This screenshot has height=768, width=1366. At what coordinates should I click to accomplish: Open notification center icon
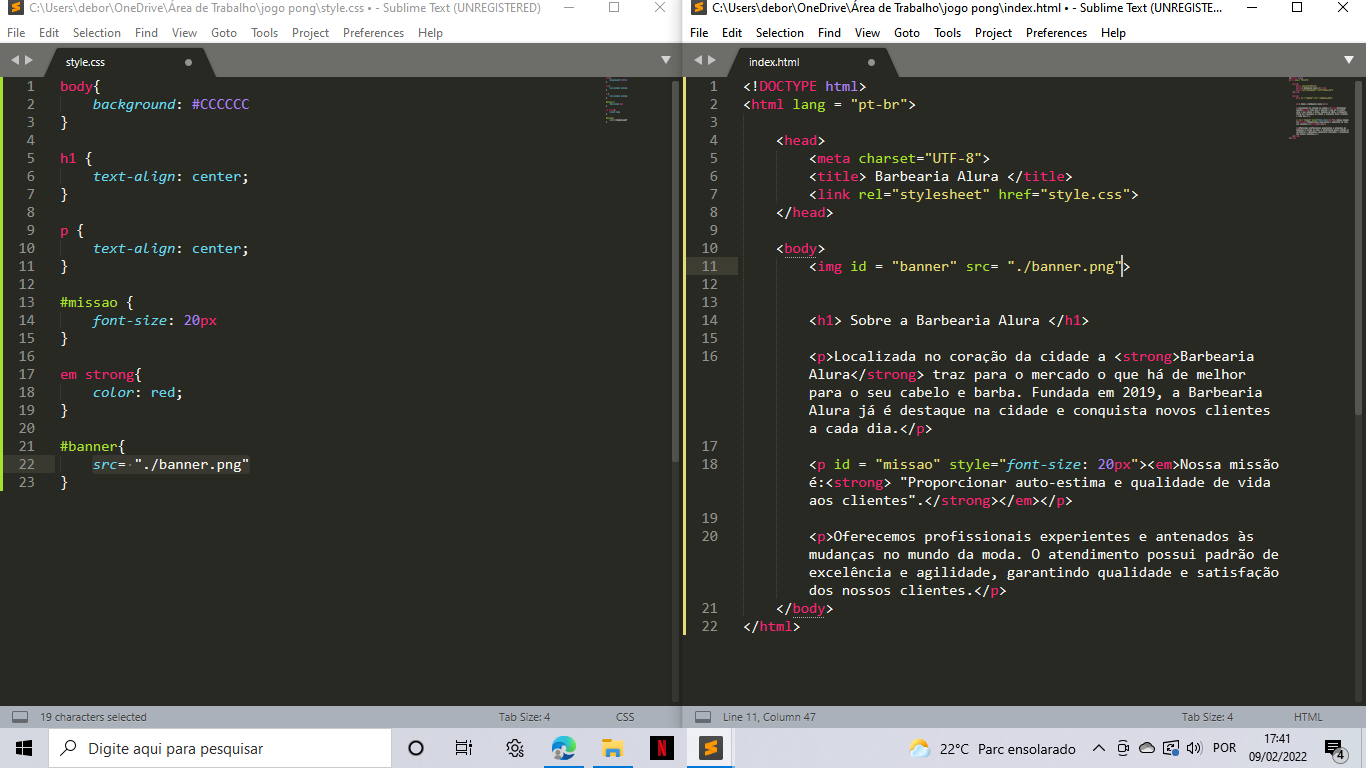click(1335, 748)
